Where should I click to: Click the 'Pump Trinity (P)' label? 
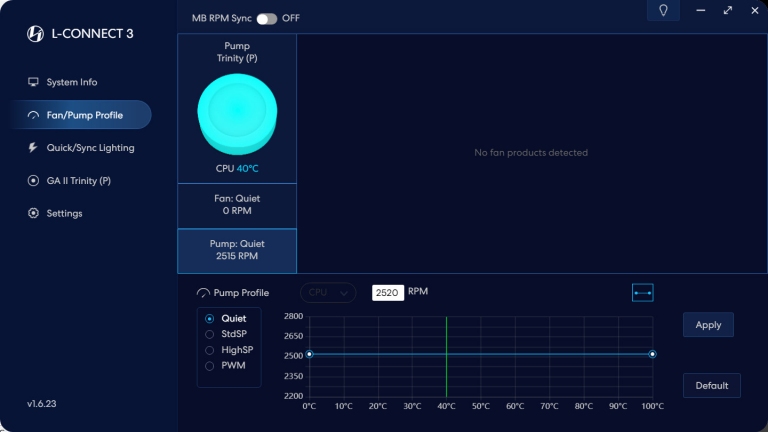tap(237, 52)
